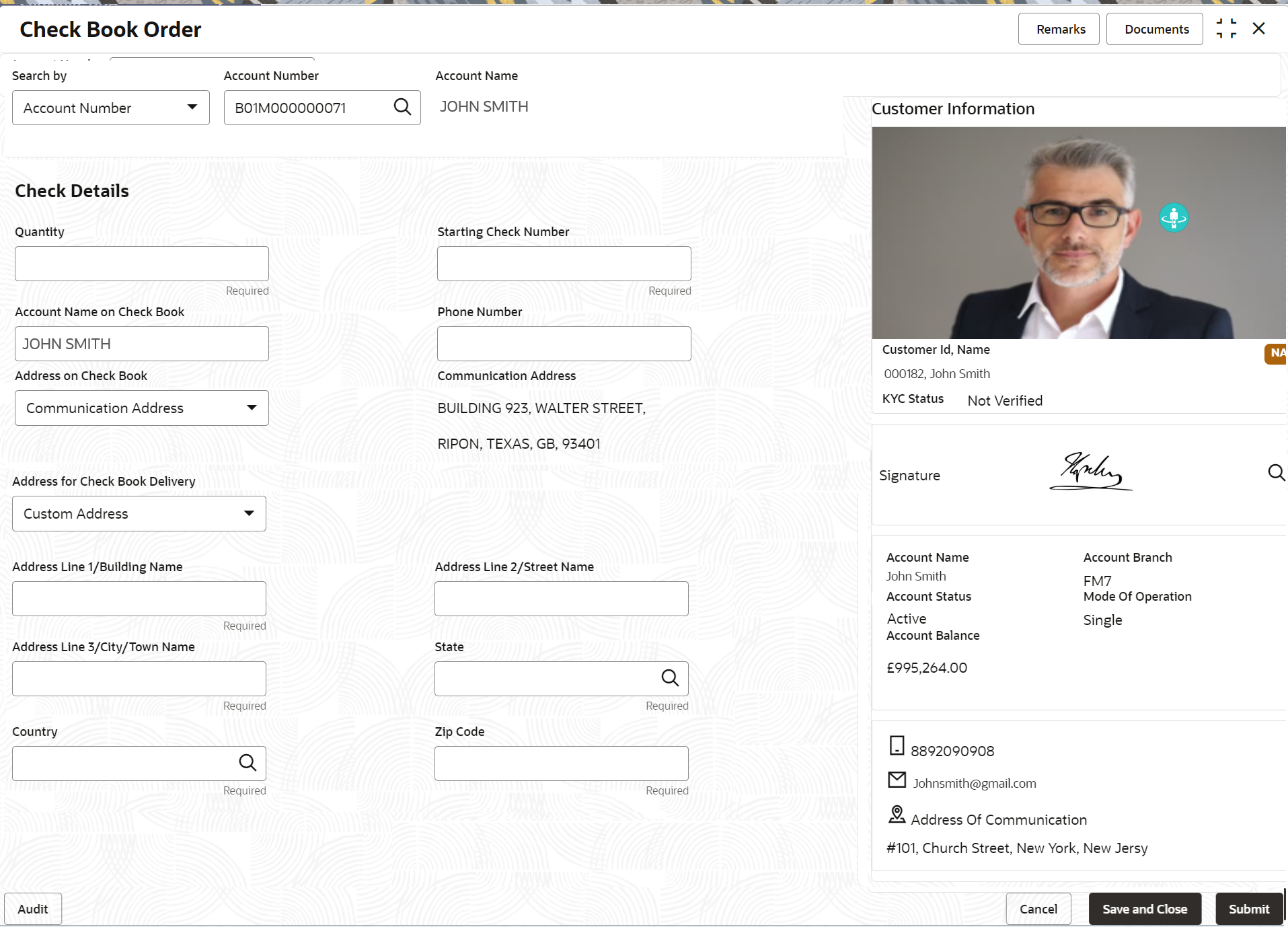Click the Cancel button
The image size is (1288, 927).
coord(1038,909)
